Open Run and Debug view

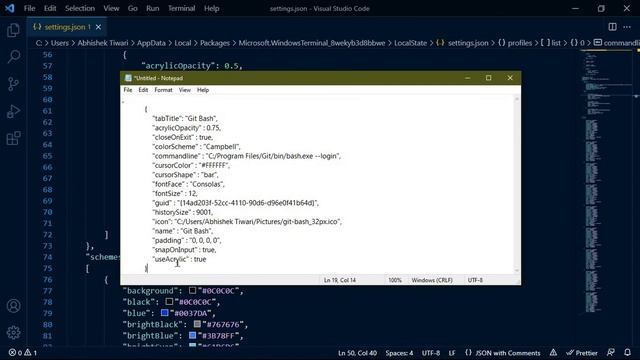coord(13,111)
